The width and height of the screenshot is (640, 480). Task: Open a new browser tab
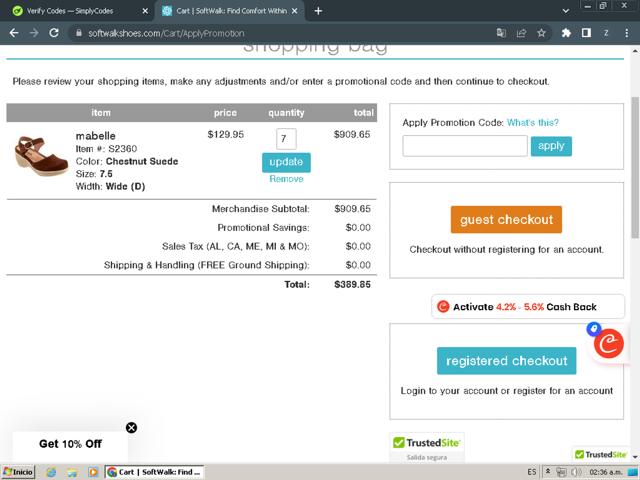point(318,11)
